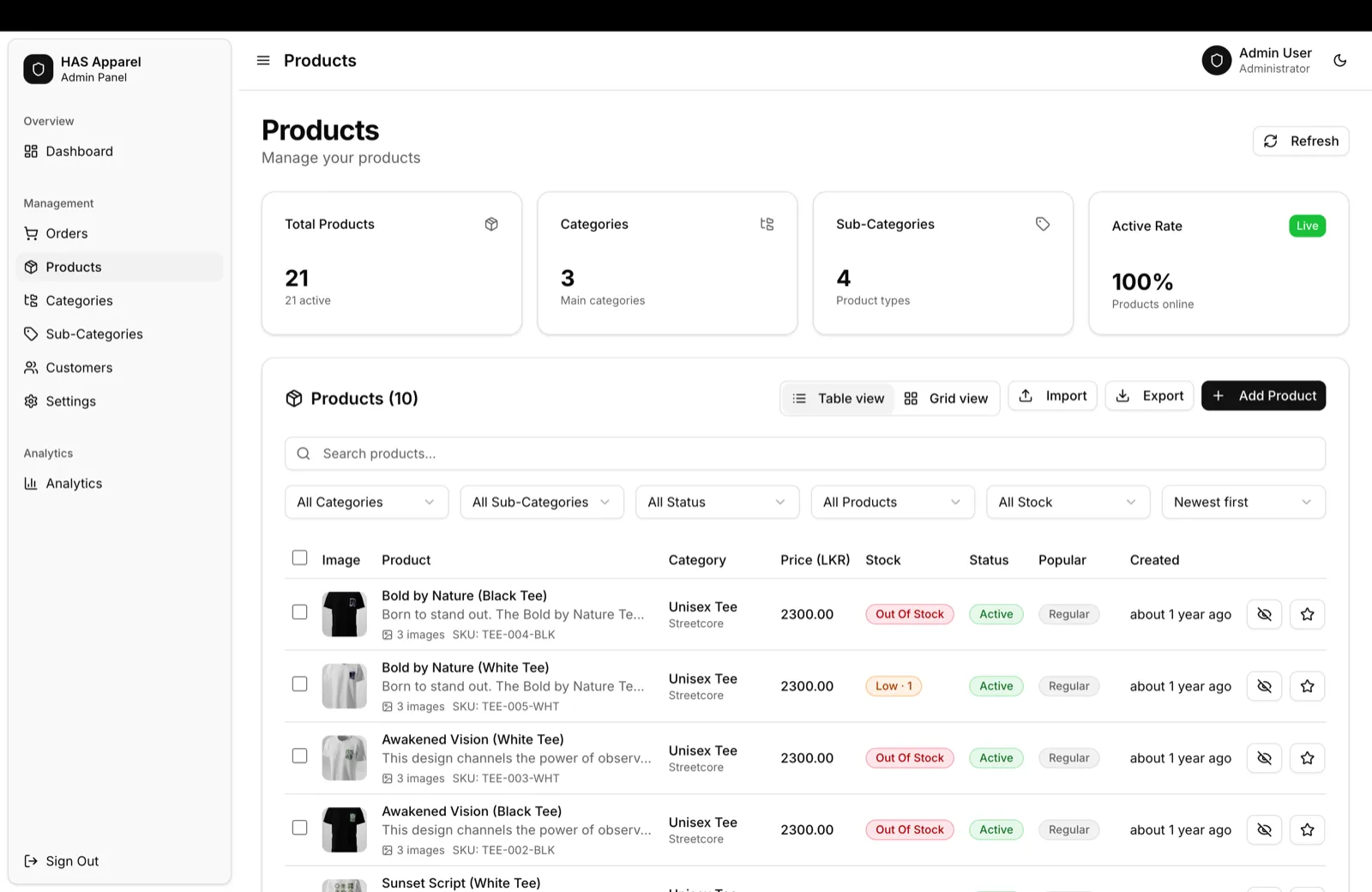Open Orders in the sidebar
Screen dimensions: 1372x892
coord(119,233)
